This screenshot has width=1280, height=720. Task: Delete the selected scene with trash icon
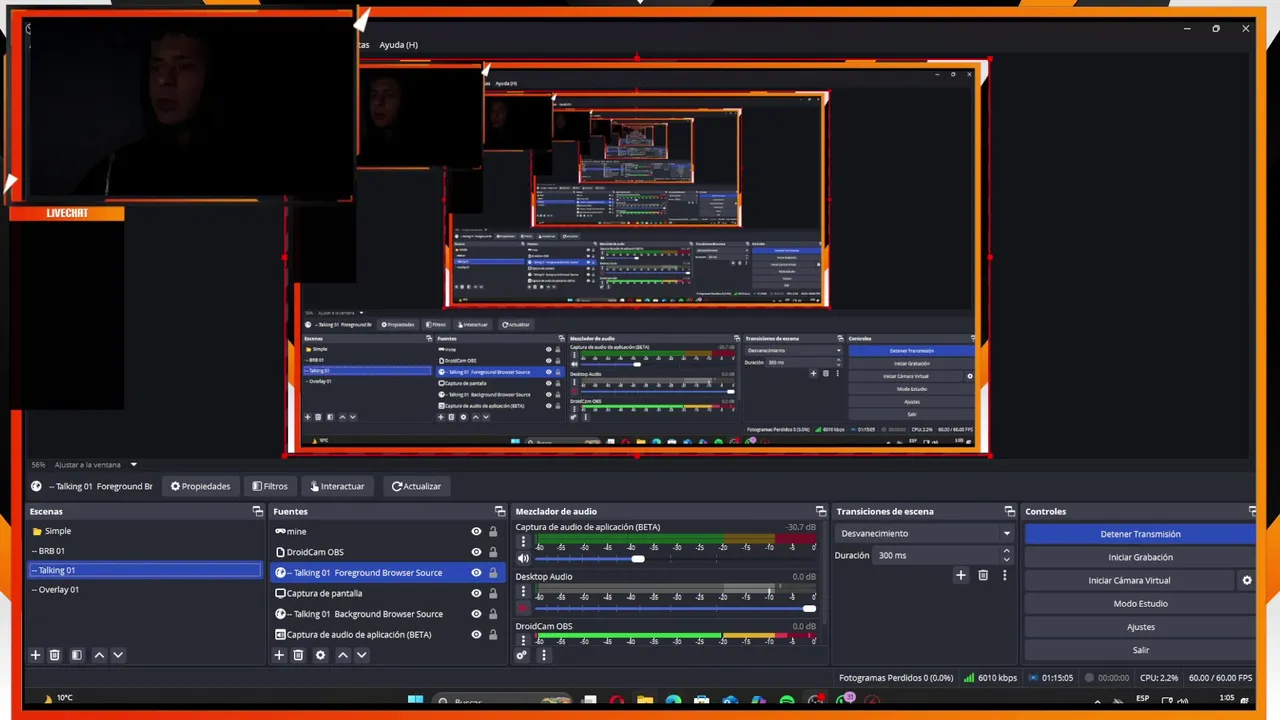pos(55,655)
